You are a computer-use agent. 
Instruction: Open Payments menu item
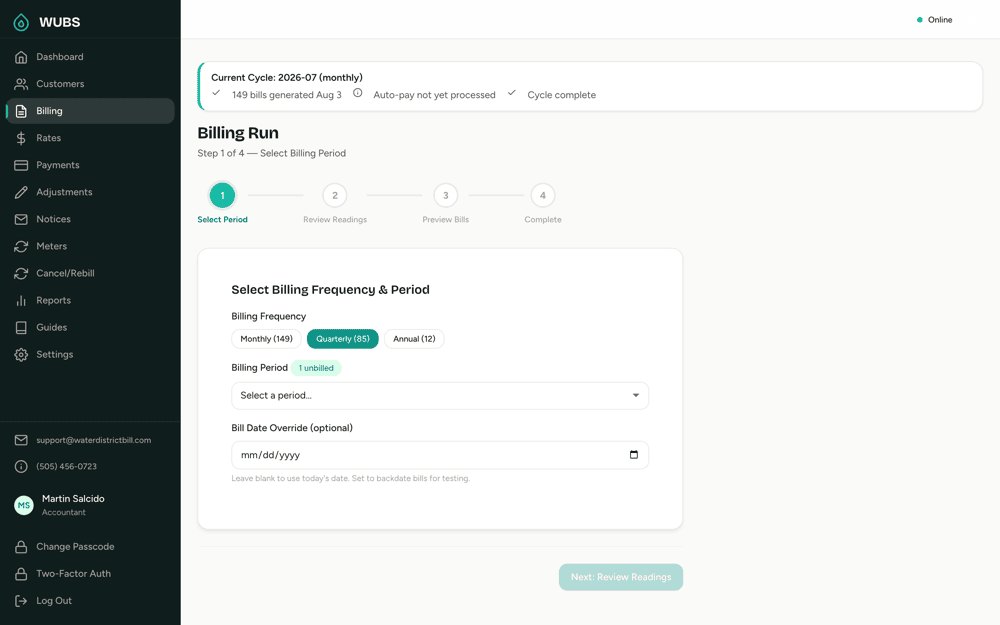click(x=90, y=165)
